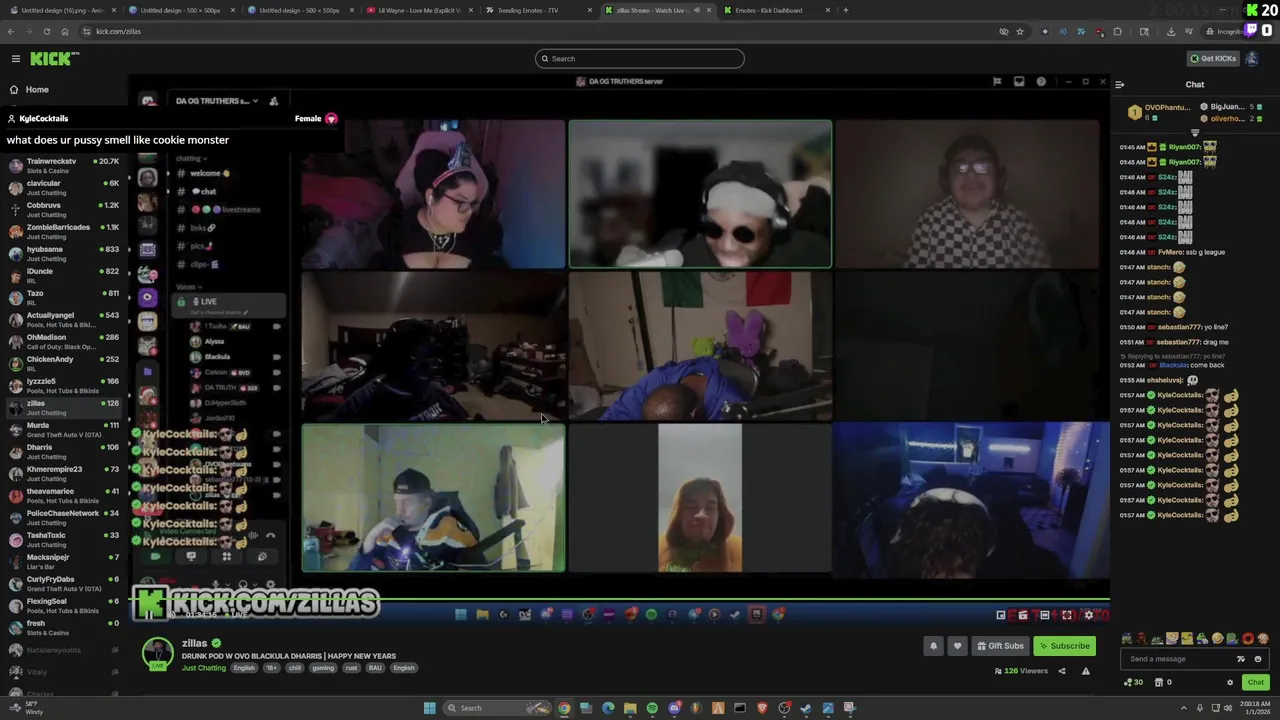This screenshot has width=1280, height=720.
Task: Click the Kick search field
Action: [x=640, y=59]
